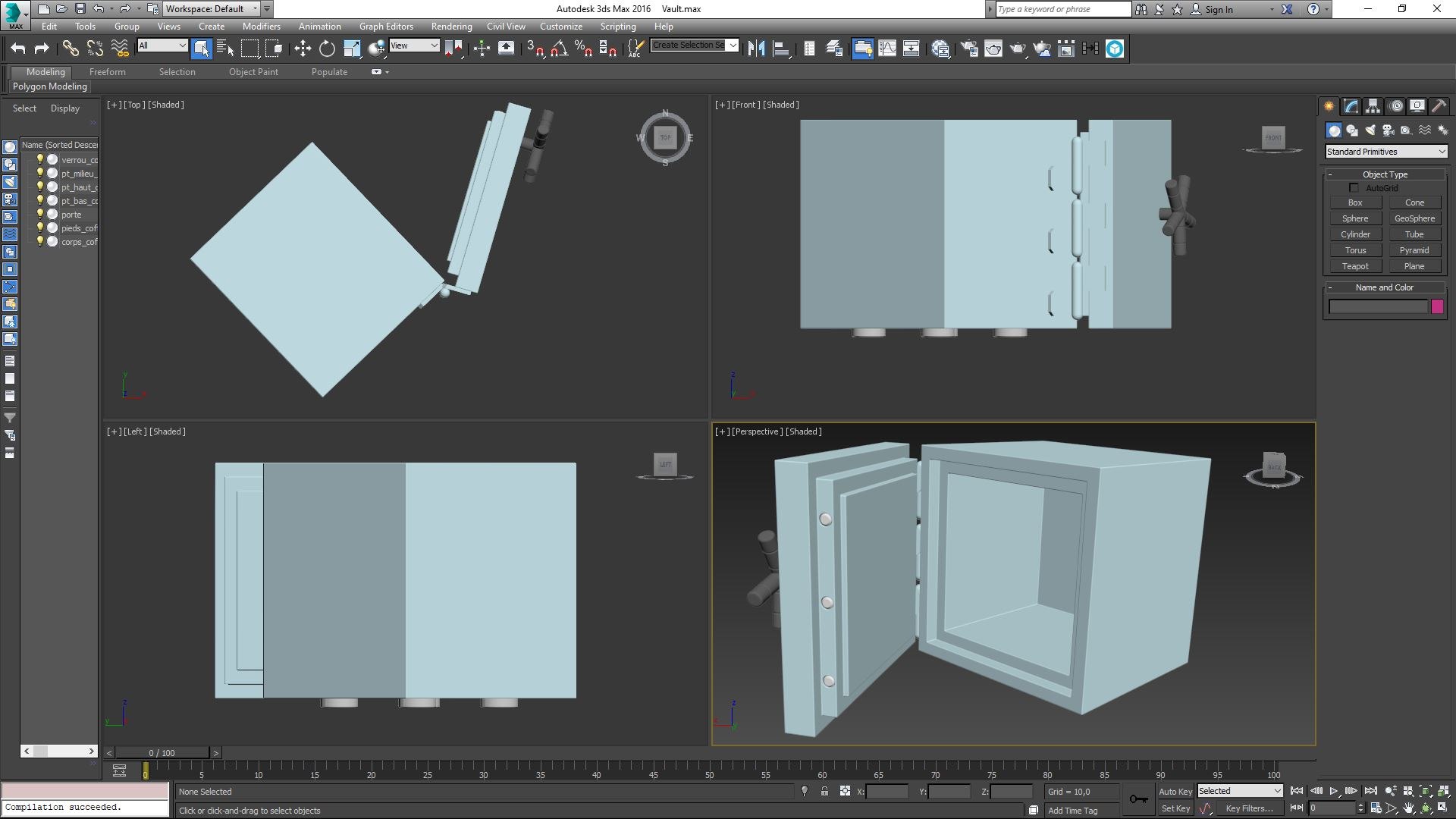Screen dimensions: 1456x819
Task: Toggle Angle Snap
Action: click(560, 49)
